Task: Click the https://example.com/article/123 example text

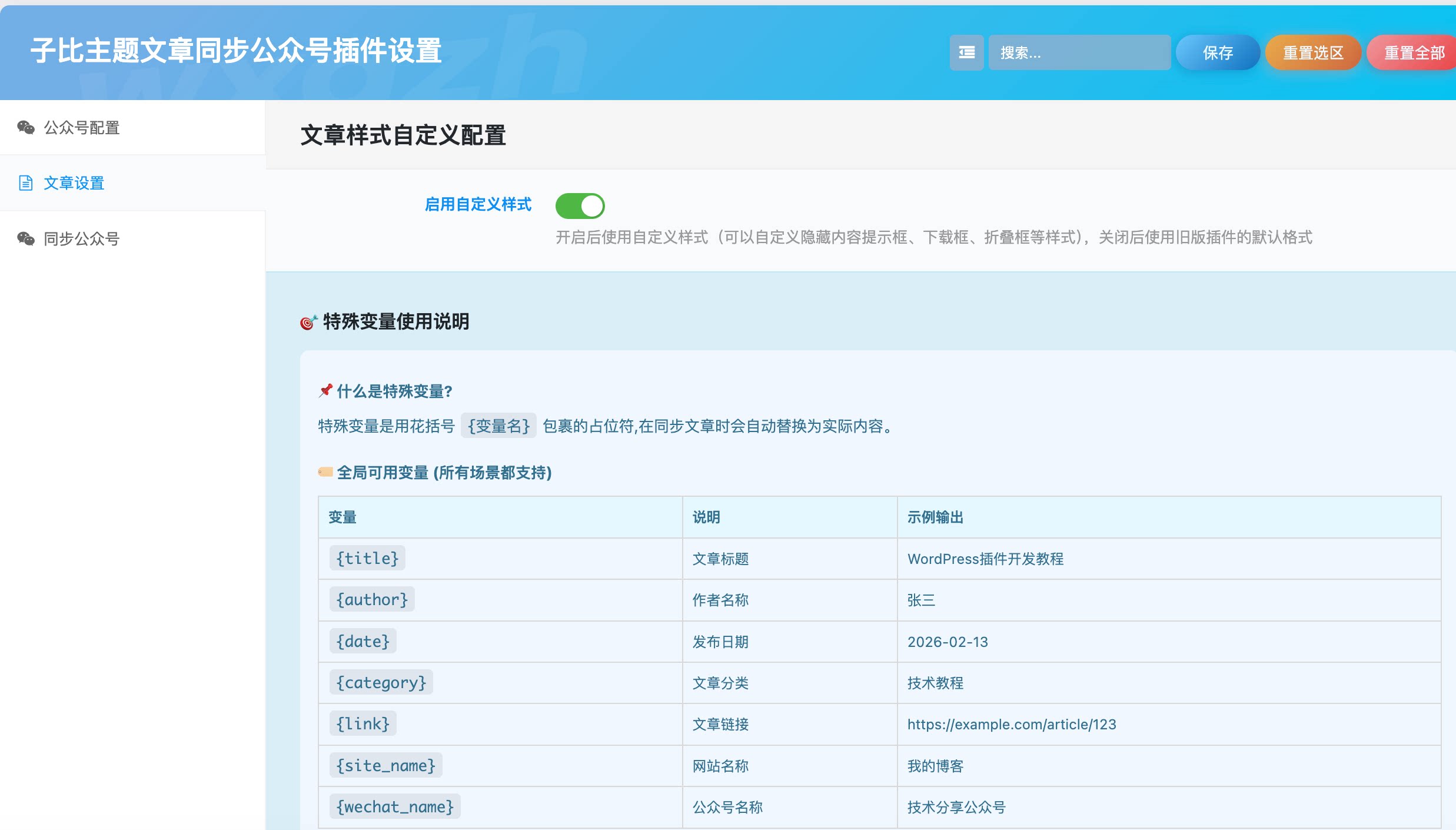Action: click(1012, 724)
